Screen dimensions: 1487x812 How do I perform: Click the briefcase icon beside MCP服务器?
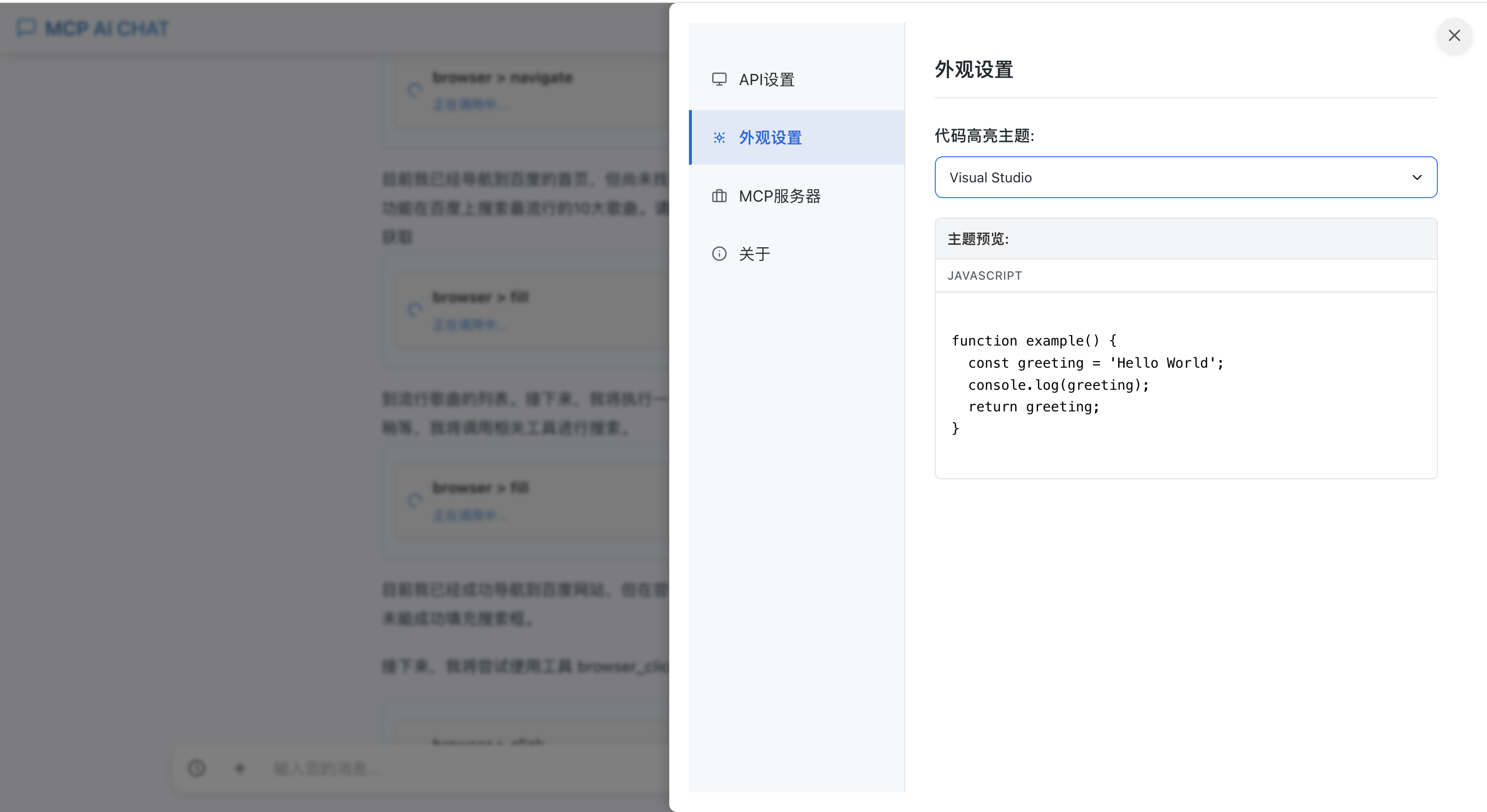[719, 196]
